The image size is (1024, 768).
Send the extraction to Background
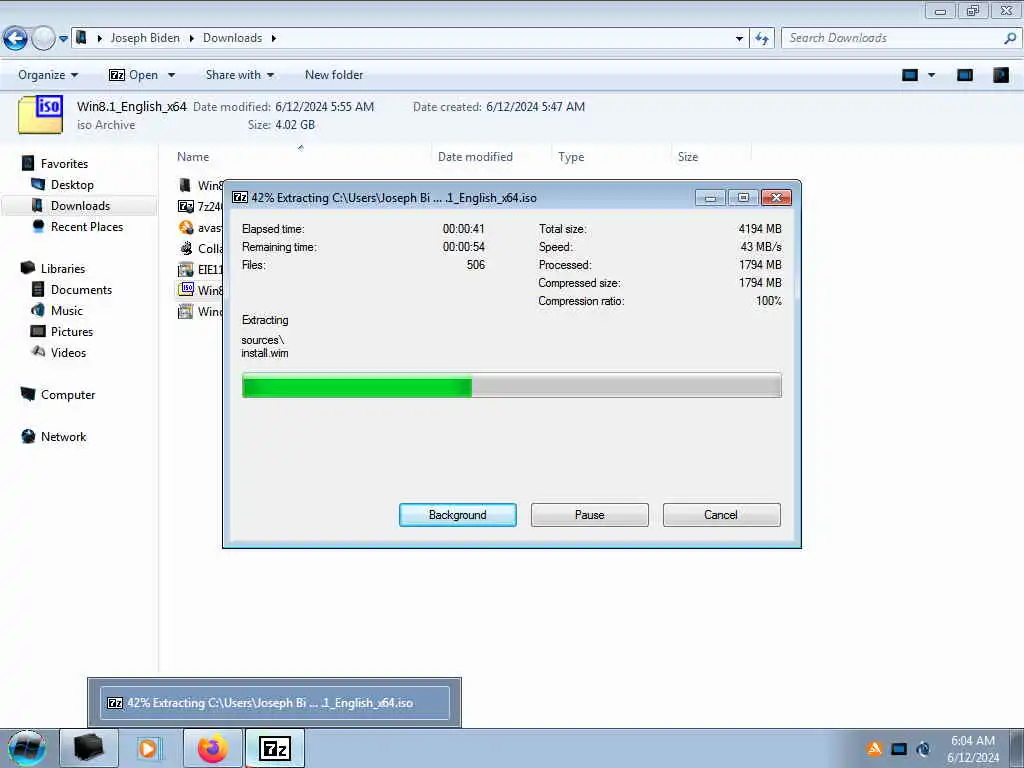[x=457, y=515]
